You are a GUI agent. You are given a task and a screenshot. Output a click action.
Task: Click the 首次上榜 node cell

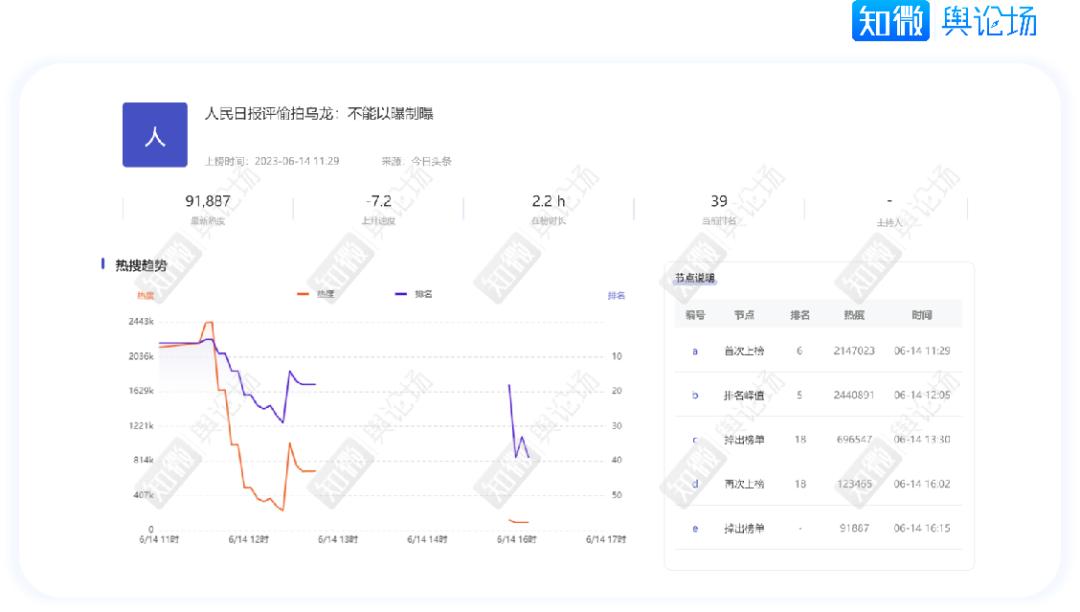click(744, 351)
